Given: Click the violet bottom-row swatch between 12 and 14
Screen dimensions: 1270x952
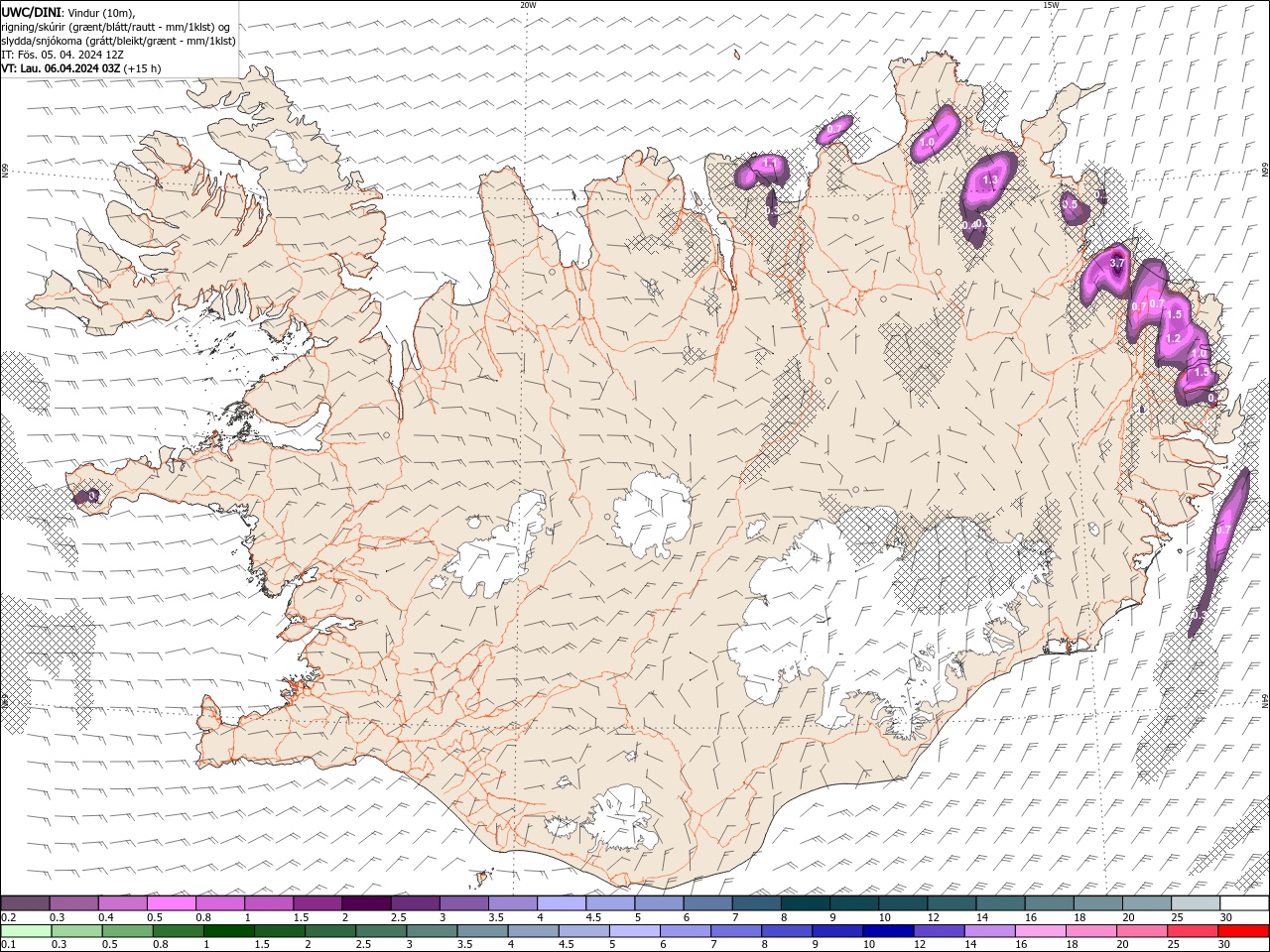Looking at the screenshot, I should tap(940, 931).
